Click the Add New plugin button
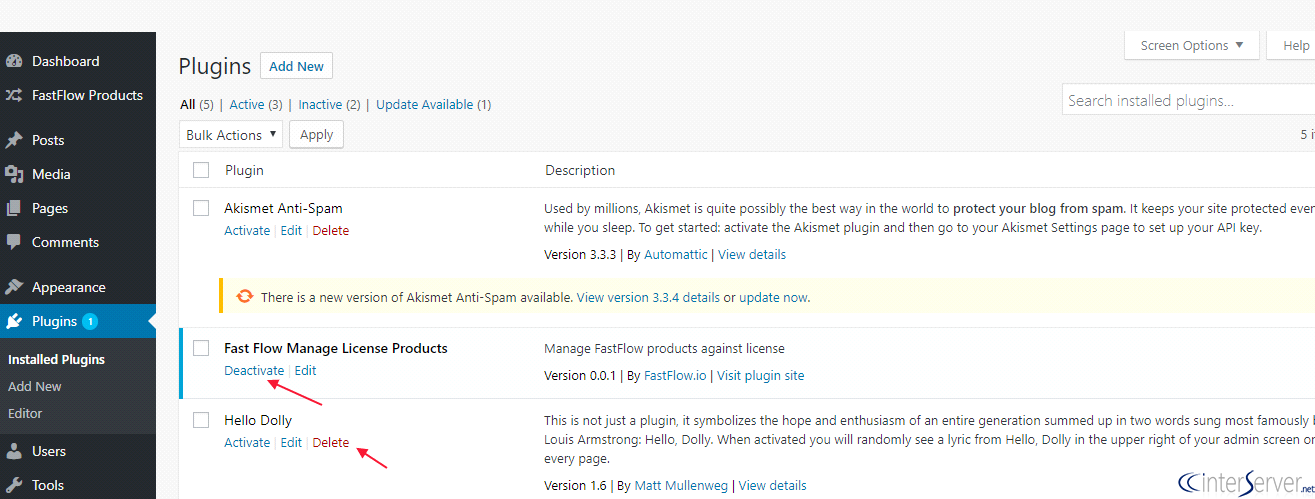The height and width of the screenshot is (499, 1315). click(296, 66)
